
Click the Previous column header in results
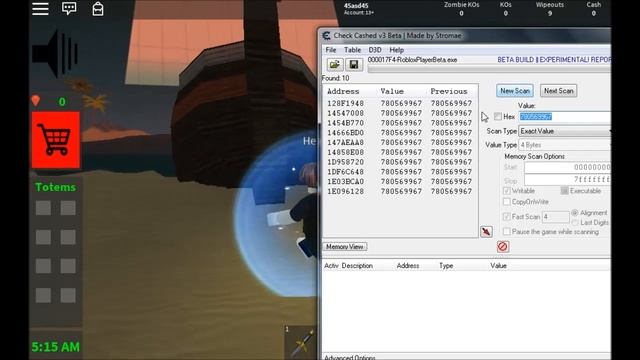449,91
